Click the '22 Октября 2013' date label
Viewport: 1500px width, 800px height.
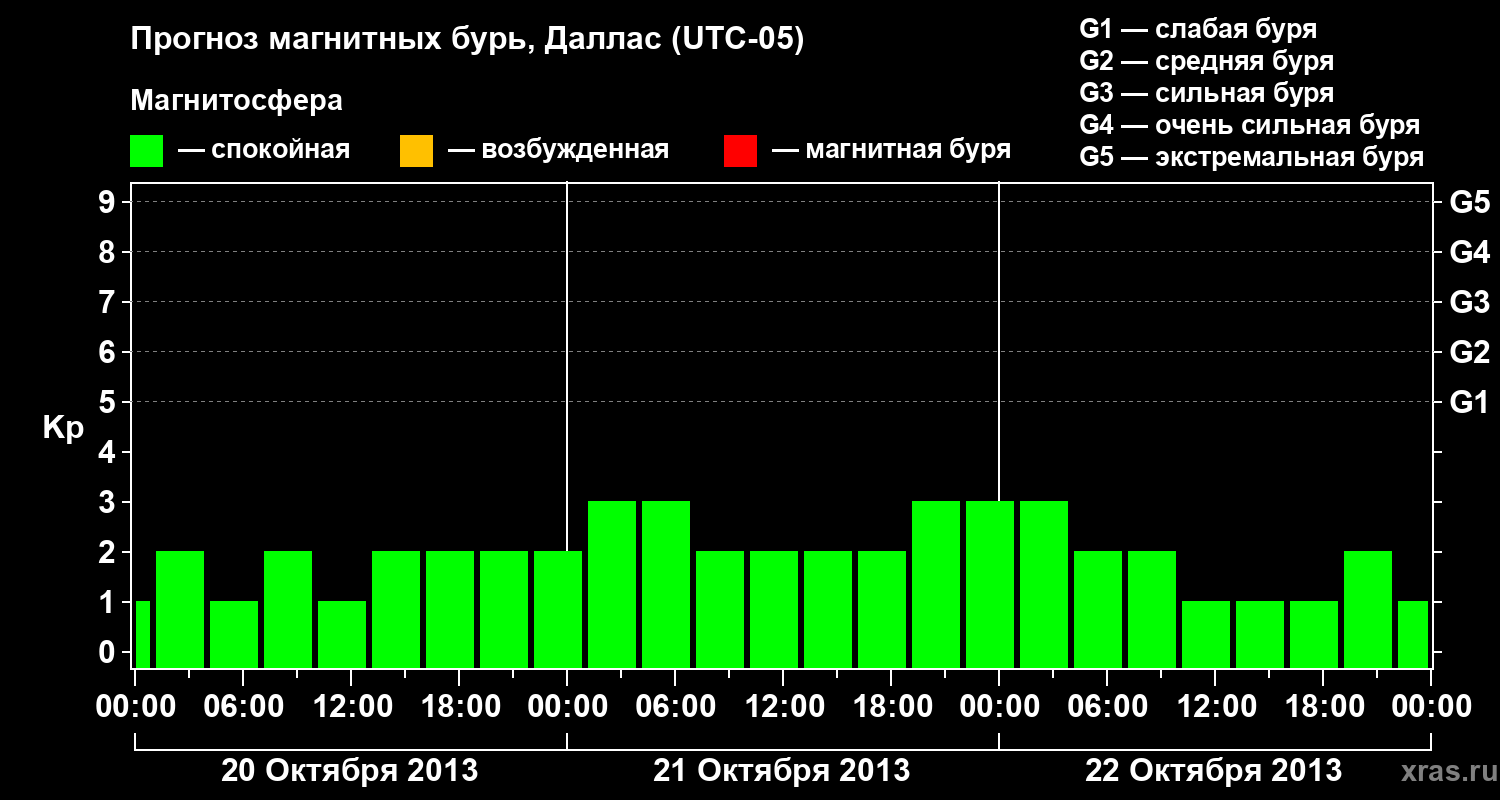pos(1213,771)
